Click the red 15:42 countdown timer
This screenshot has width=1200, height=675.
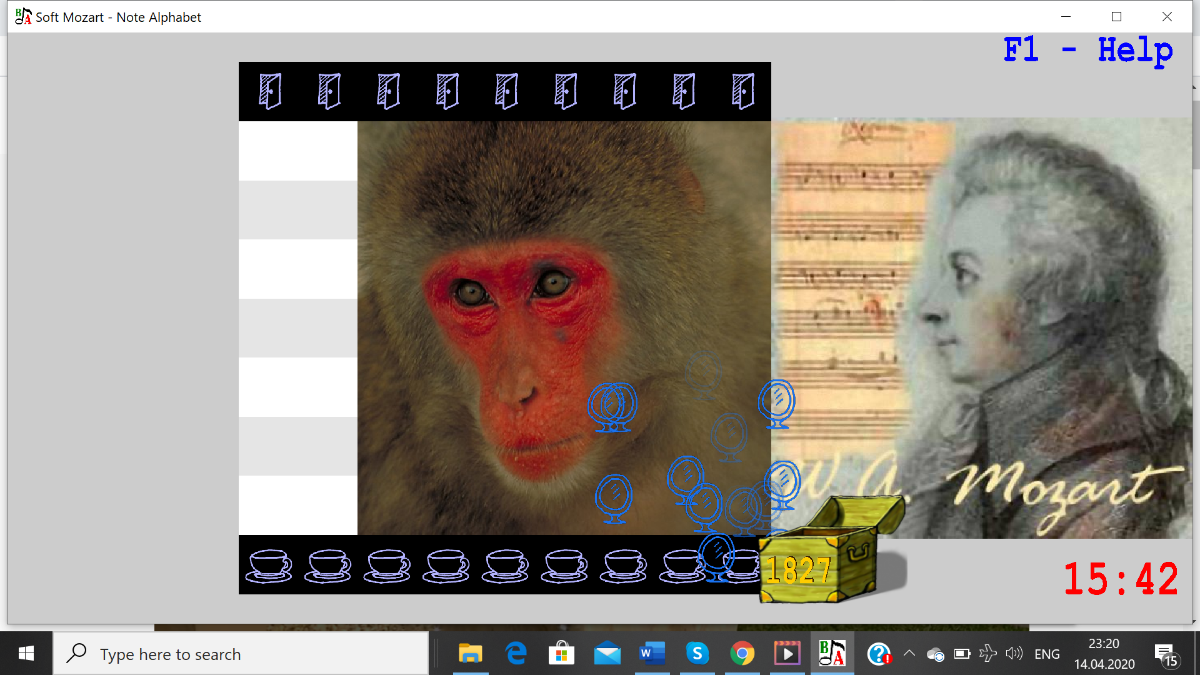(1120, 579)
